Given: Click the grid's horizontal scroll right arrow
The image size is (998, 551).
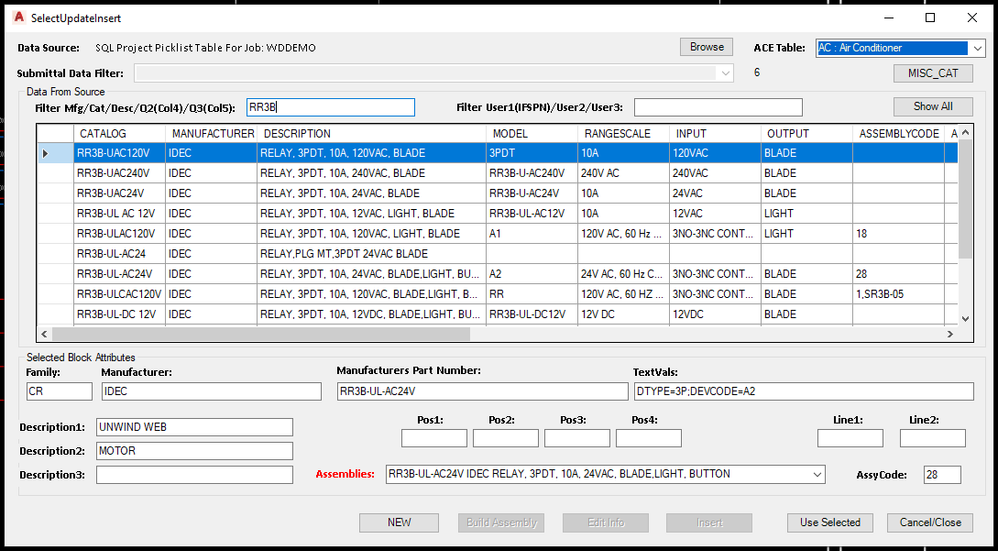Looking at the screenshot, I should pos(950,333).
